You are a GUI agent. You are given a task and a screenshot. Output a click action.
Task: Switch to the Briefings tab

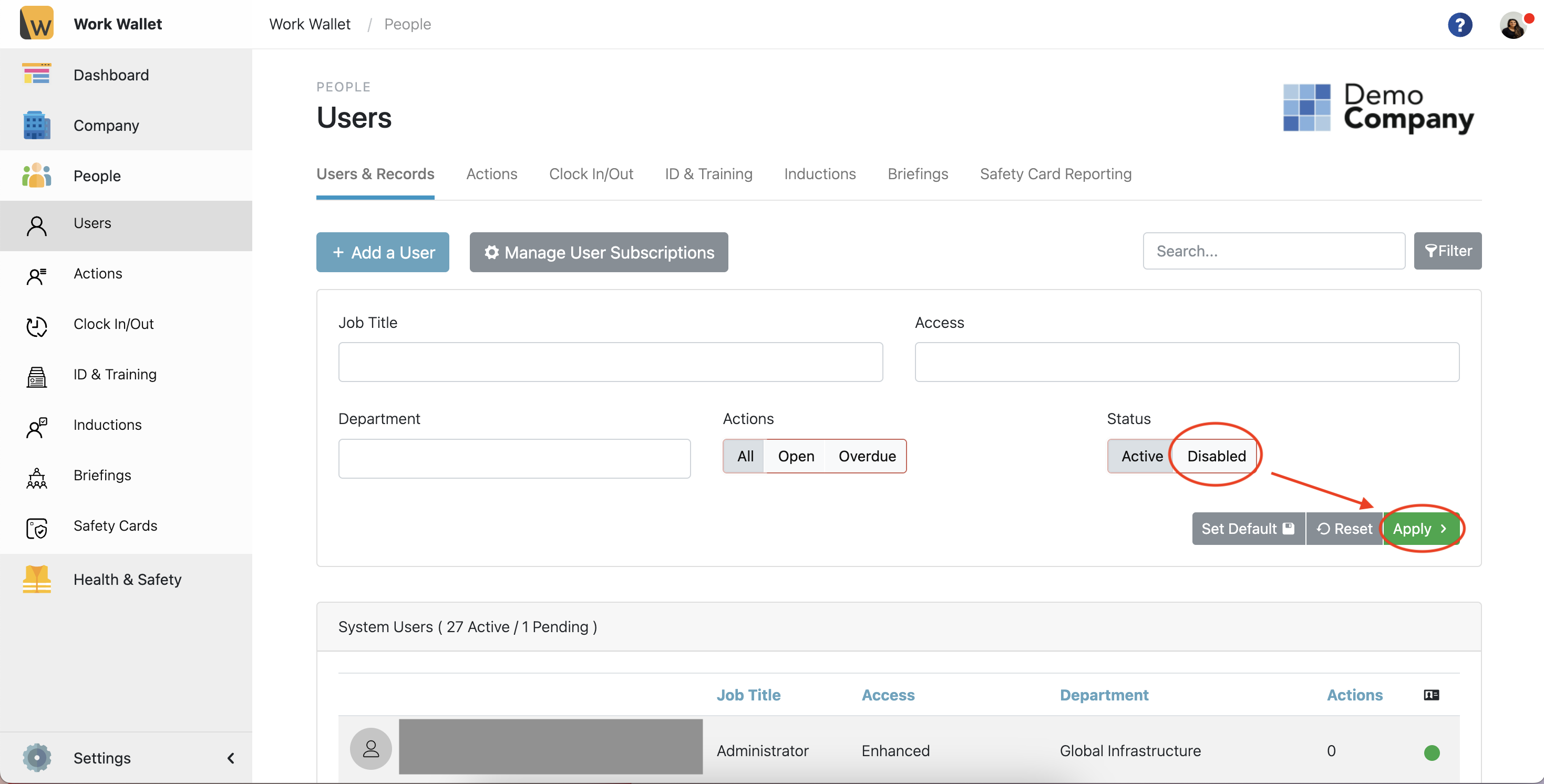click(918, 174)
